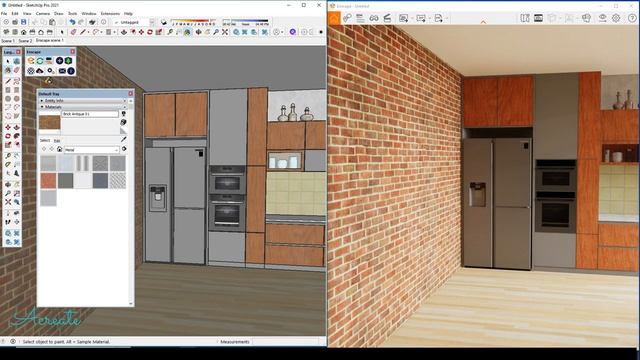640x360 pixels.
Task: Open the Materials Details arrow menu
Action: [x=124, y=149]
